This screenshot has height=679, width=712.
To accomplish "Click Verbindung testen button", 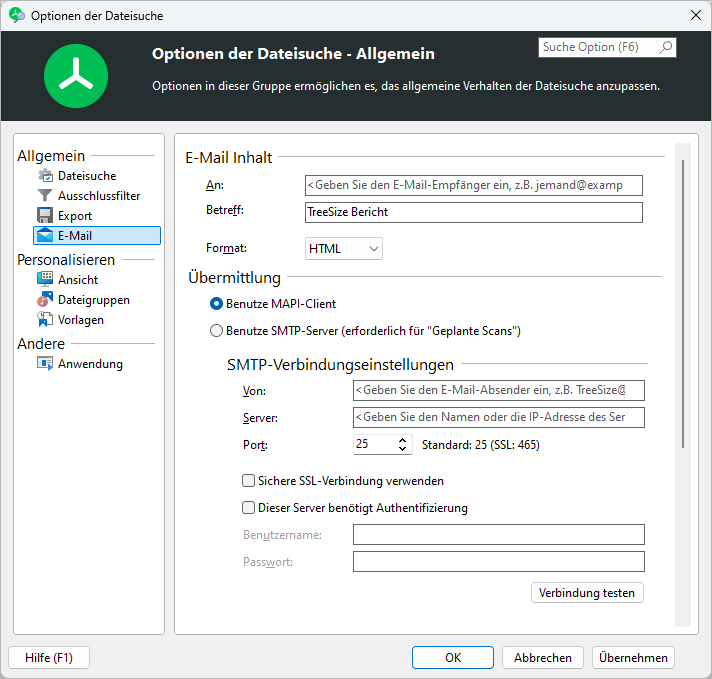I will (x=587, y=593).
